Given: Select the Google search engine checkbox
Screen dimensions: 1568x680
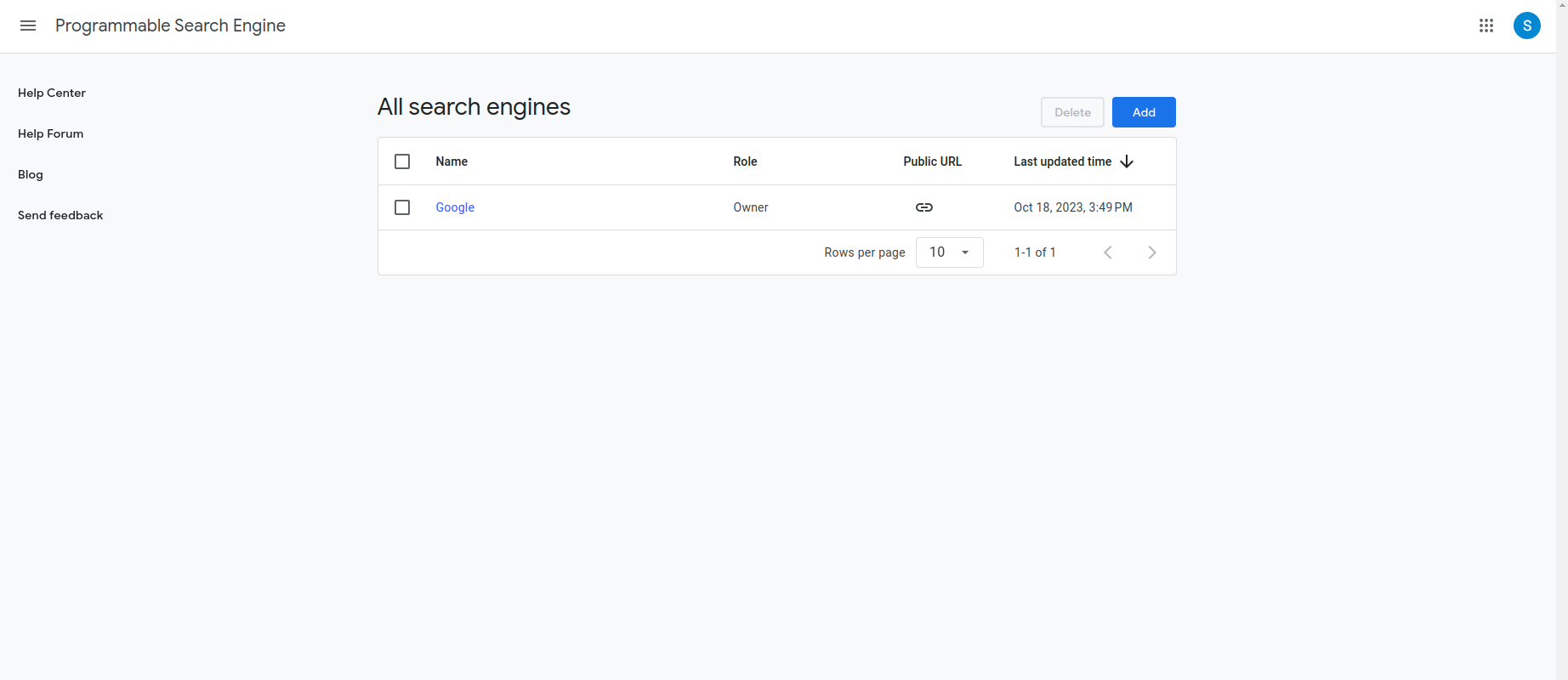Looking at the screenshot, I should (402, 207).
